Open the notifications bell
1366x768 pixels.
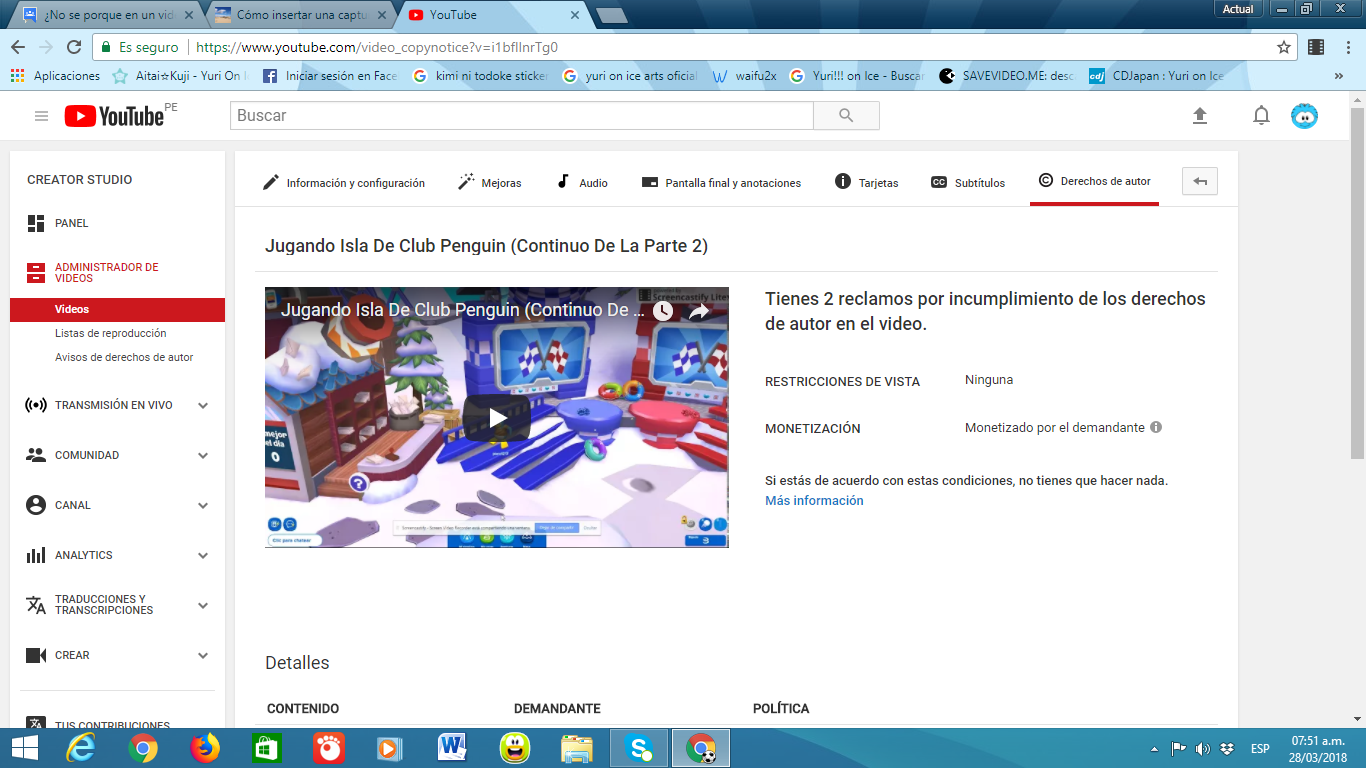point(1261,116)
